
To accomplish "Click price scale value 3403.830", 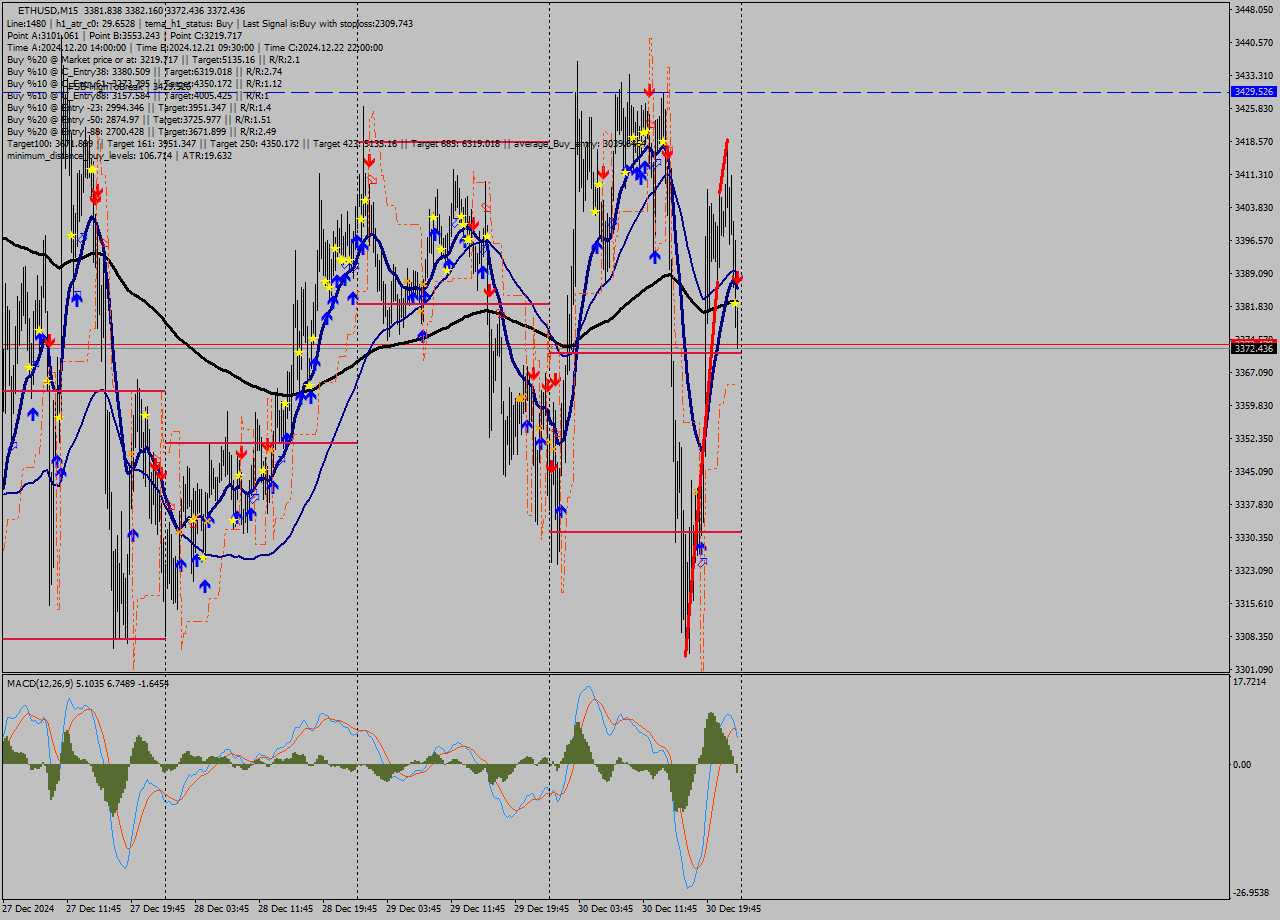I will (1253, 207).
